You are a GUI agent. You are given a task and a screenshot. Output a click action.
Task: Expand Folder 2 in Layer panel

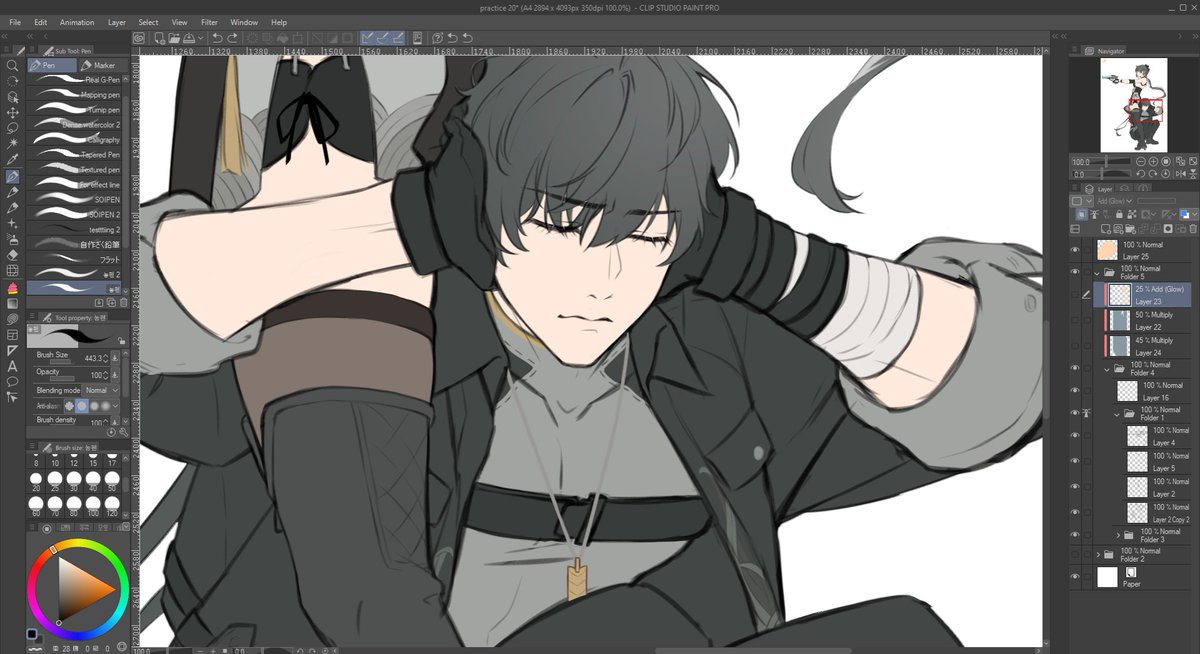[1098, 554]
